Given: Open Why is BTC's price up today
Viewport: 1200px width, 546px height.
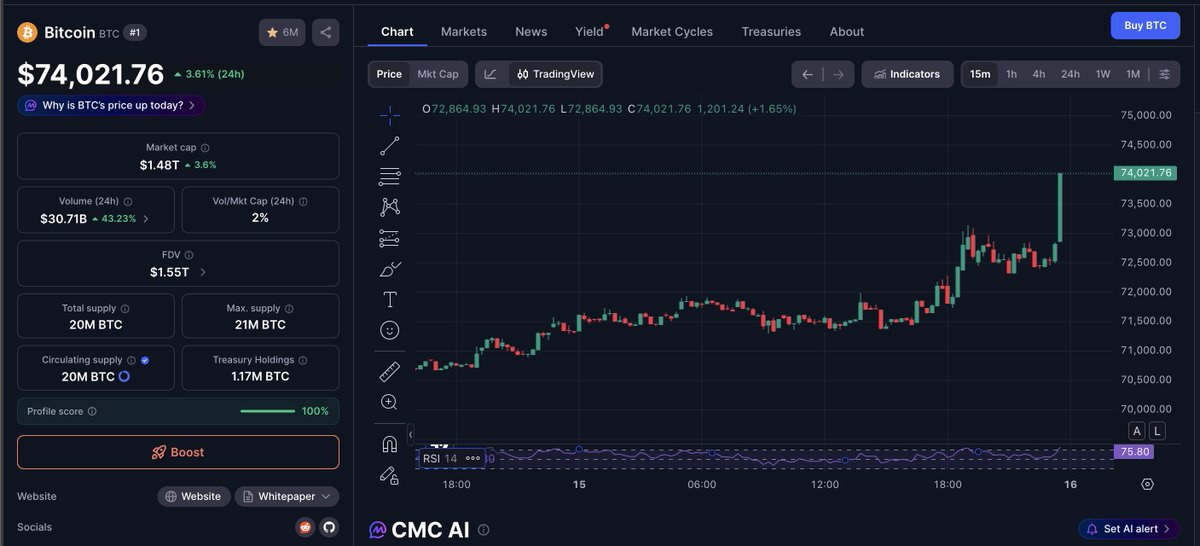Looking at the screenshot, I should [x=112, y=105].
